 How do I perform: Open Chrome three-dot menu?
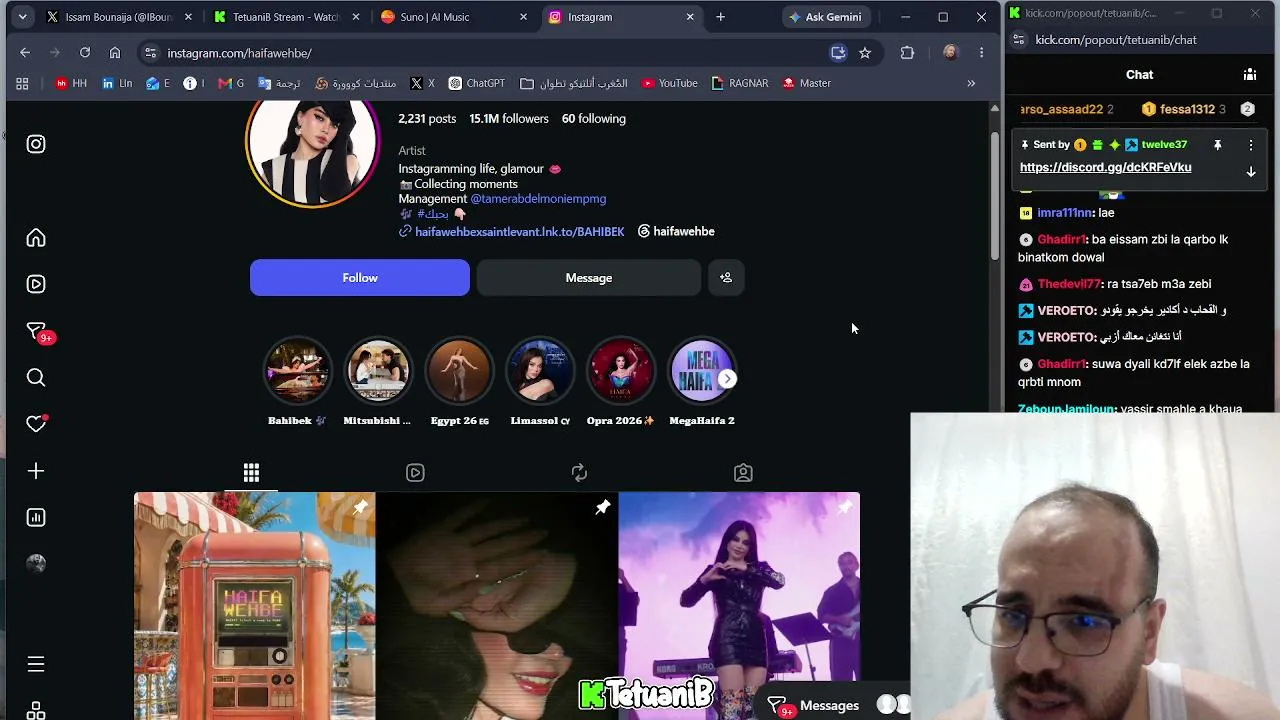(981, 53)
